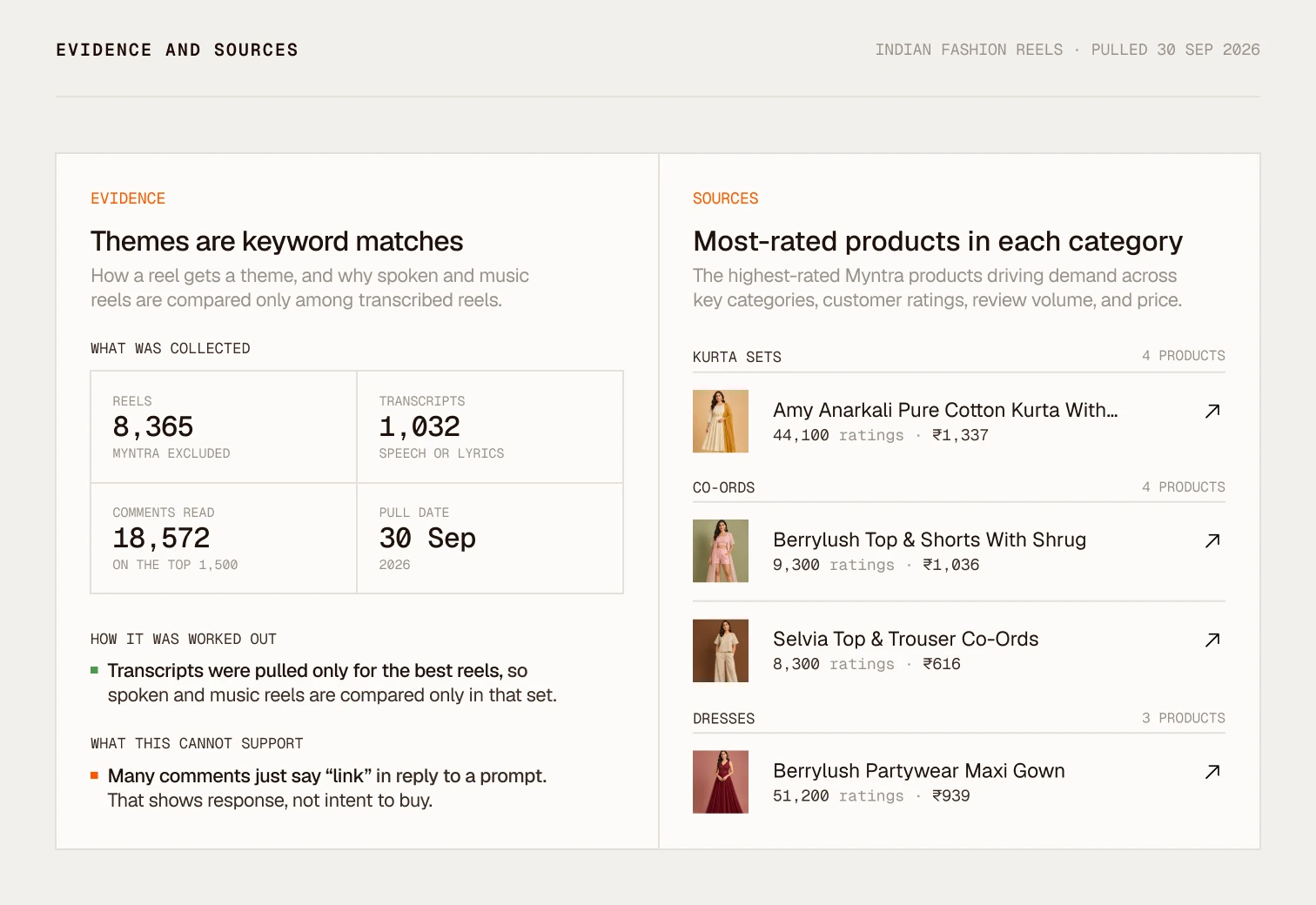
Task: Click 'Transcripts were pulled only for the best reels'
Action: point(304,671)
